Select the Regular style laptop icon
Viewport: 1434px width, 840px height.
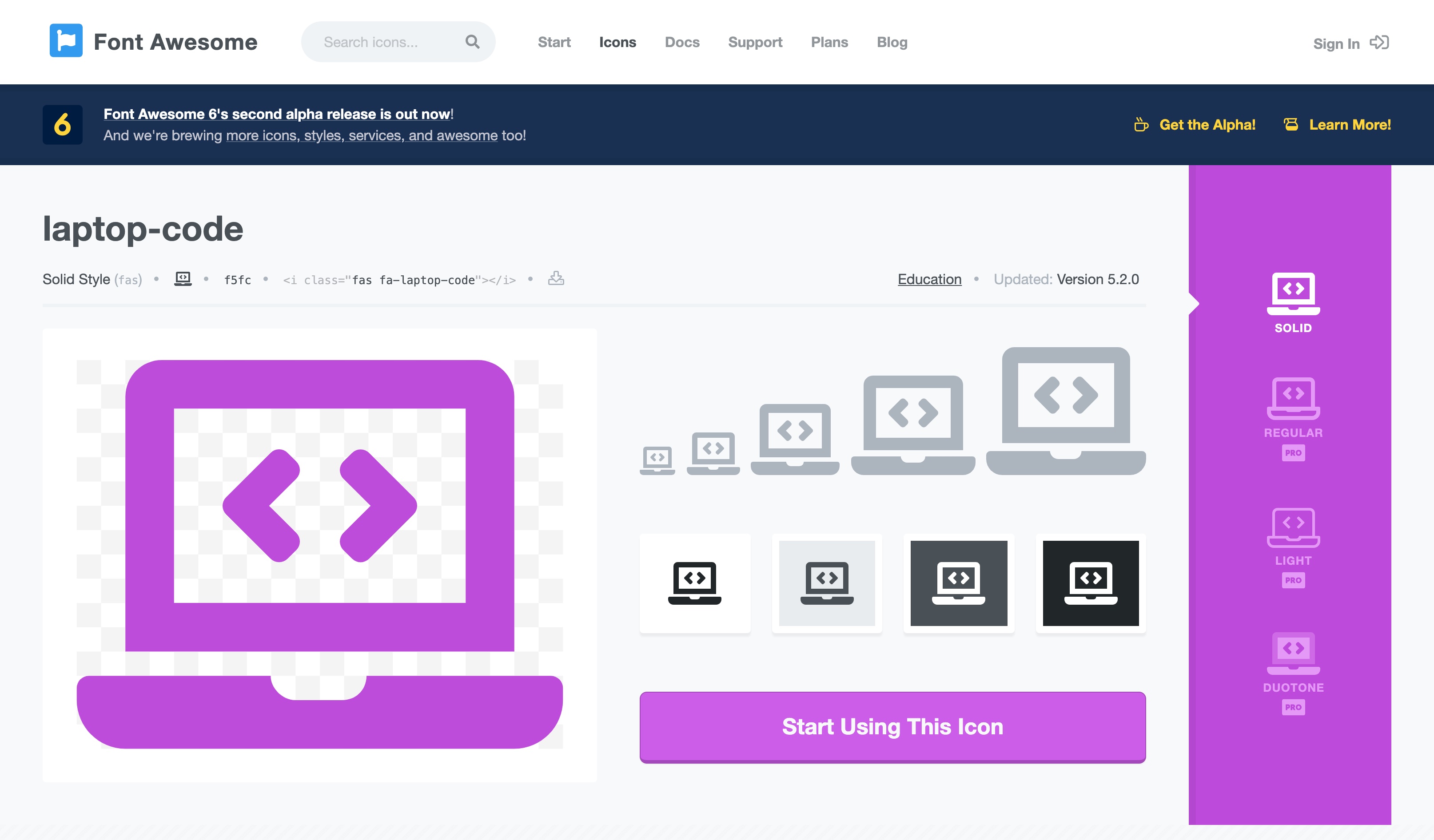coord(1293,399)
